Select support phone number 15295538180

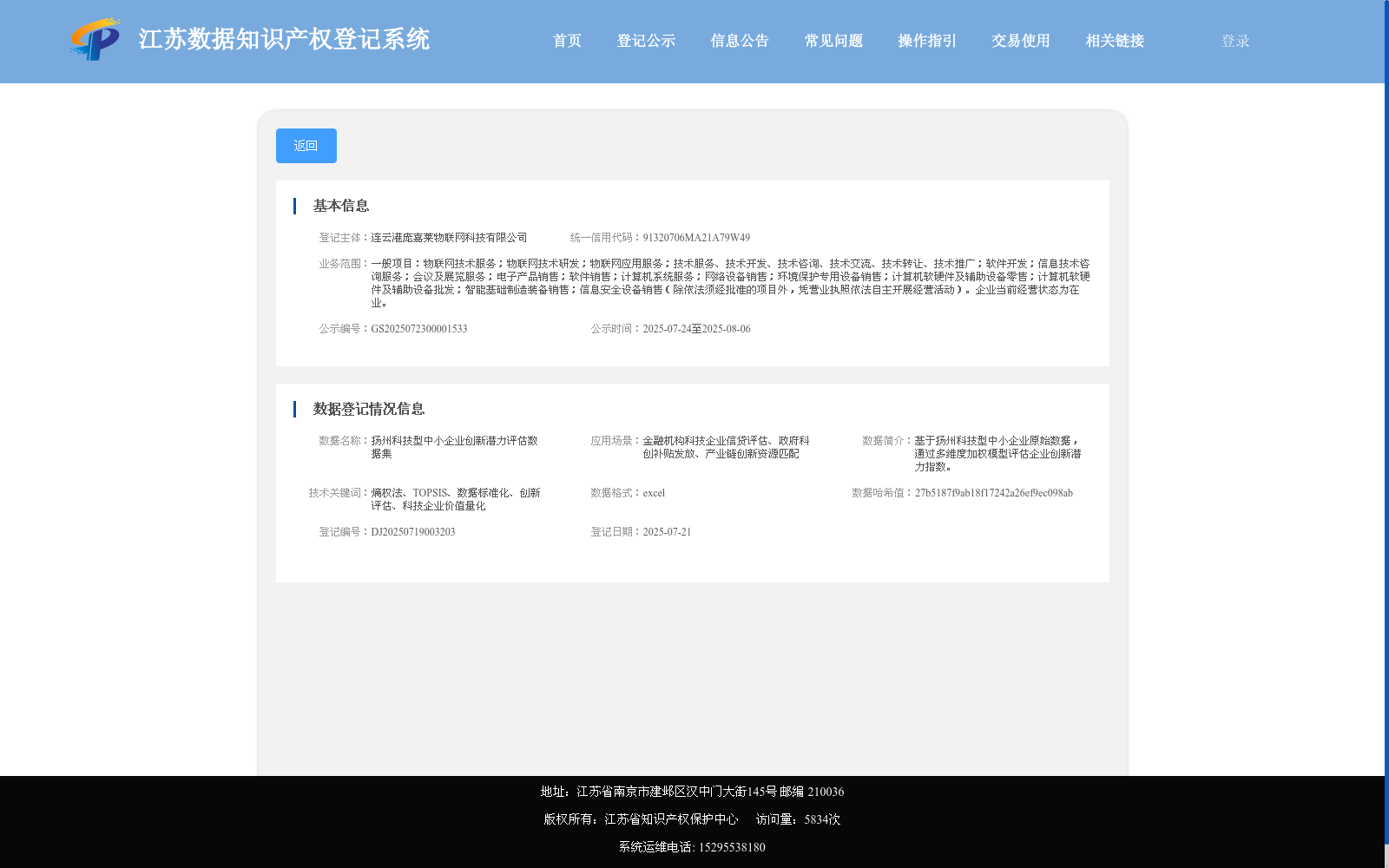click(732, 847)
